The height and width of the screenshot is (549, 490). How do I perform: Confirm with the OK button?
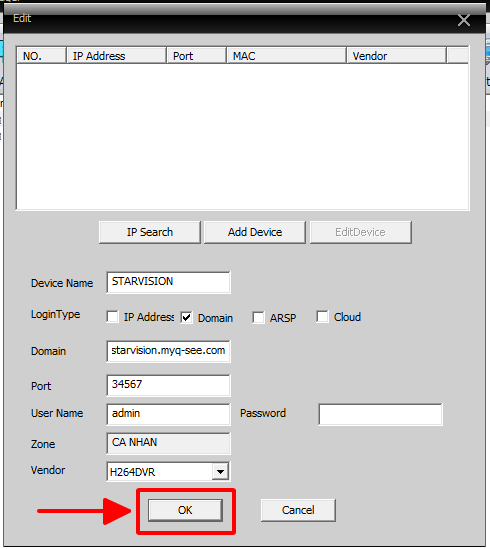click(x=185, y=510)
